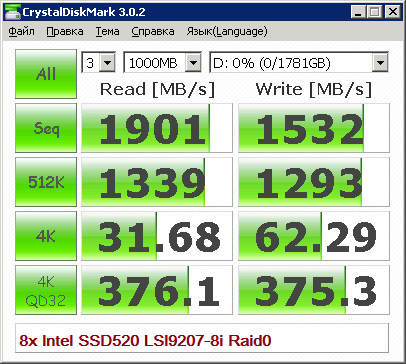Minimize the CrystalDiskMark window
Image resolution: width=406 pixels, height=364 pixels.
(x=358, y=12)
